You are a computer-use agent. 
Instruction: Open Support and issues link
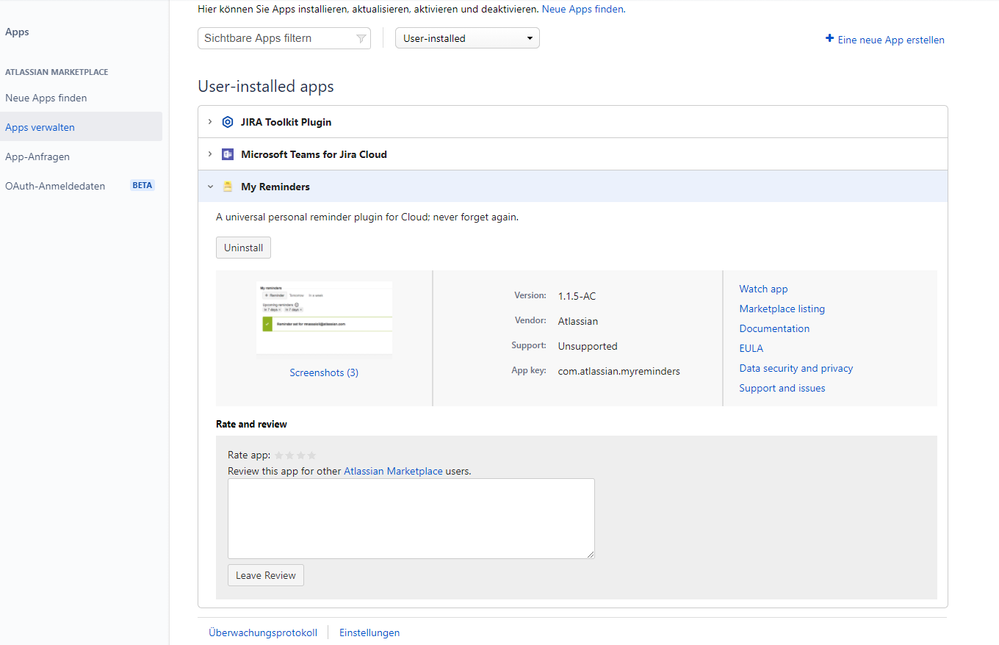tap(782, 388)
